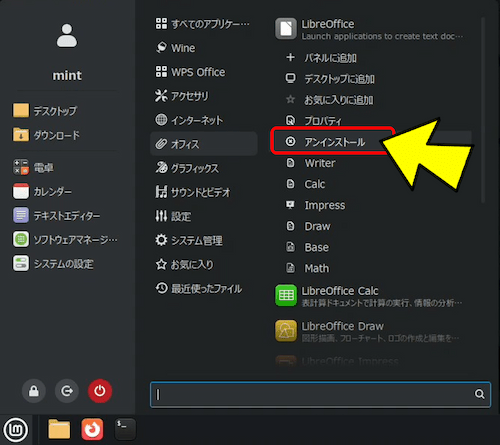
Task: Select すべてのアプリケーション category
Action: [x=203, y=24]
